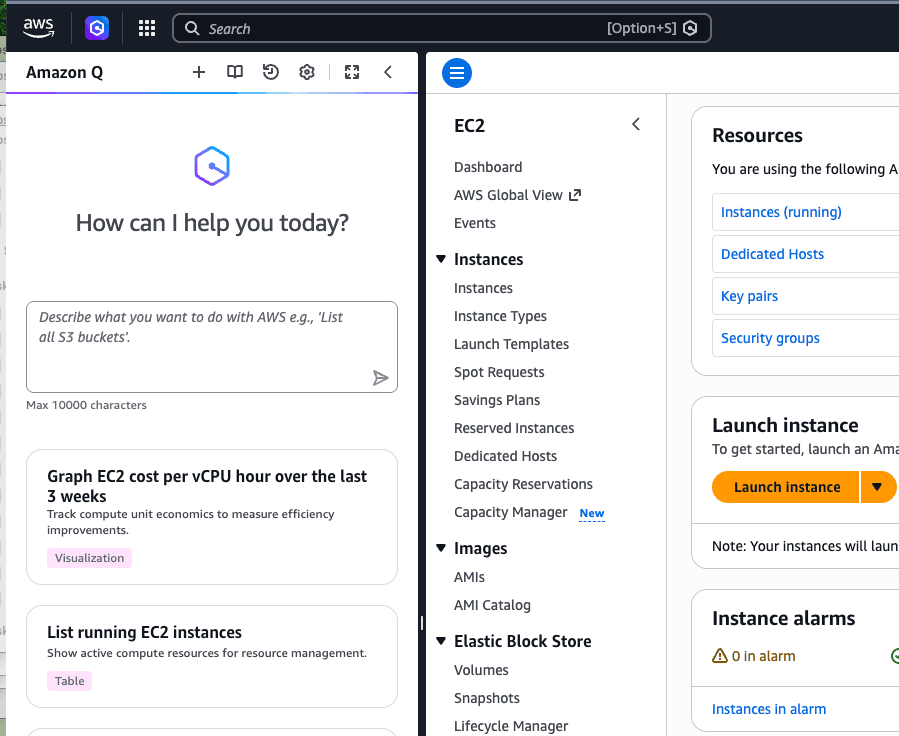Open Launch Templates page
Viewport: 899px width, 736px height.
pyautogui.click(x=511, y=344)
